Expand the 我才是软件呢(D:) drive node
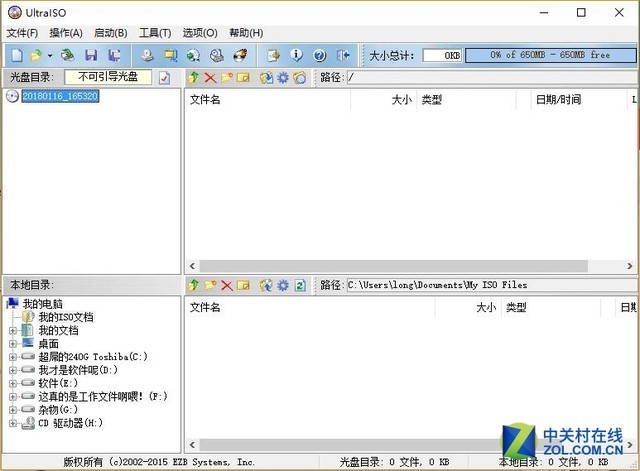 pyautogui.click(x=13, y=370)
